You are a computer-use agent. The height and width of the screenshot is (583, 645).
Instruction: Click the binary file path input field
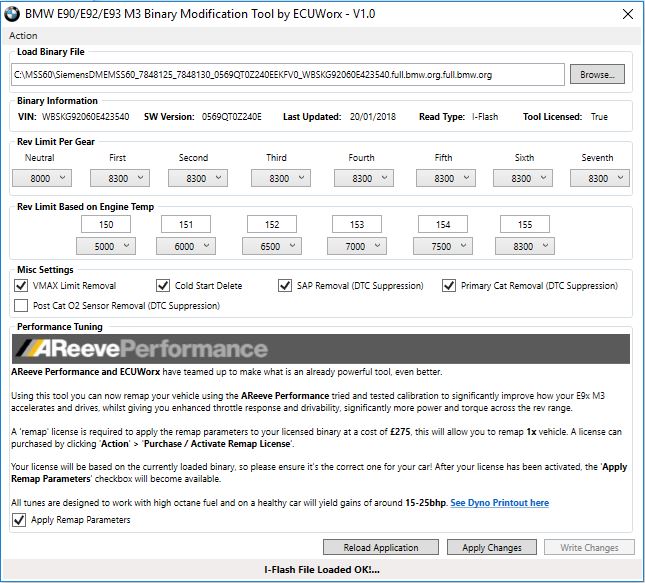[288, 74]
